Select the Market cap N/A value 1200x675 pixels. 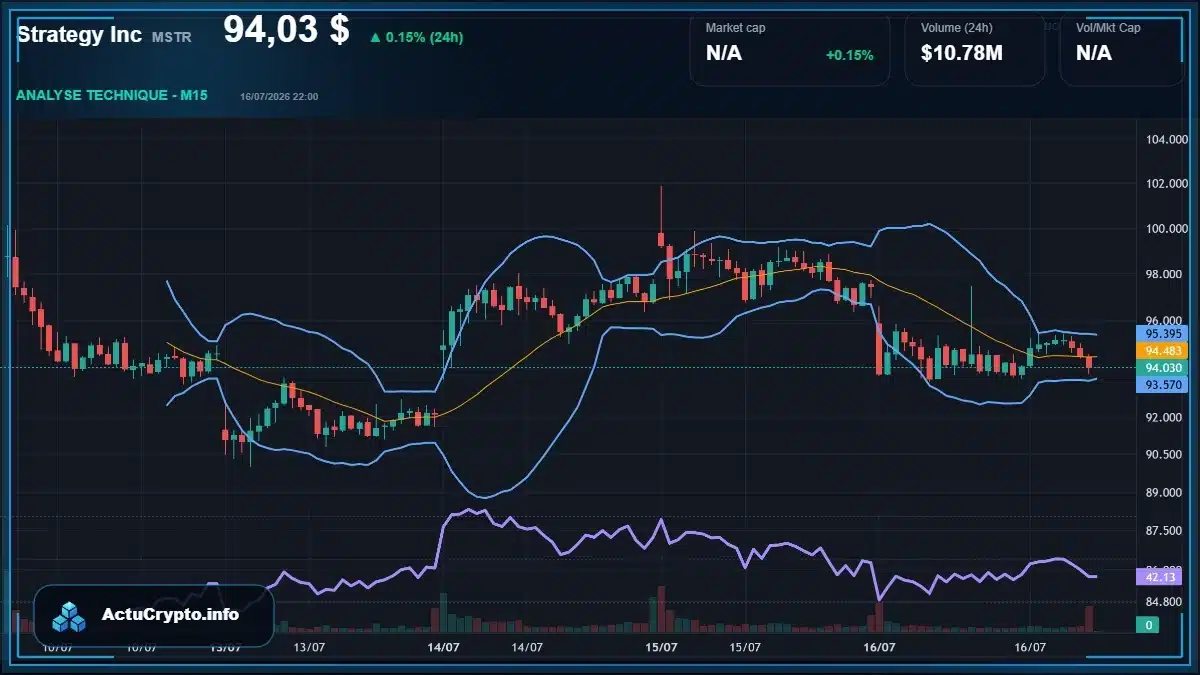724,54
